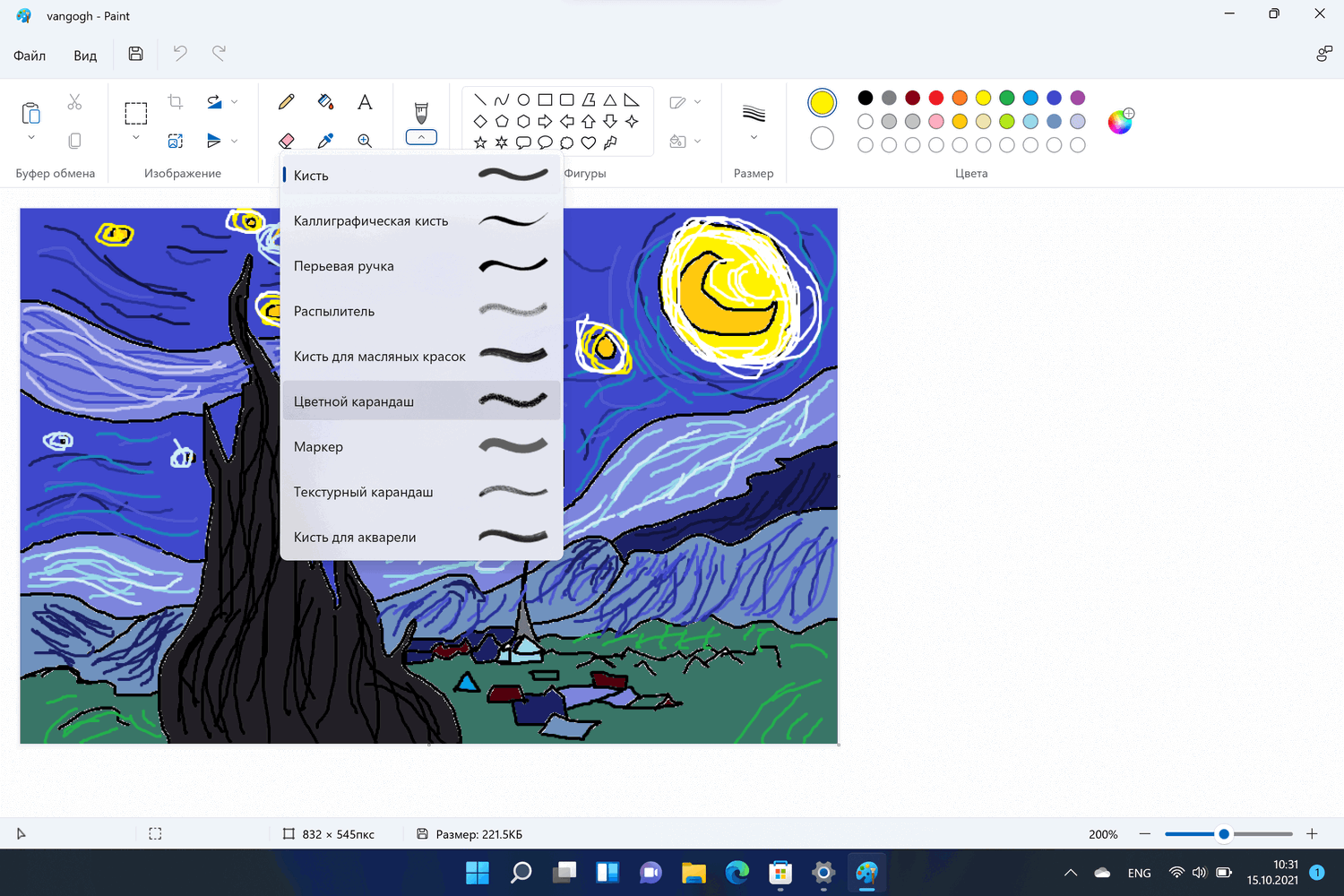Click the Cut scissors icon
Viewport: 1344px width, 896px height.
point(74,102)
